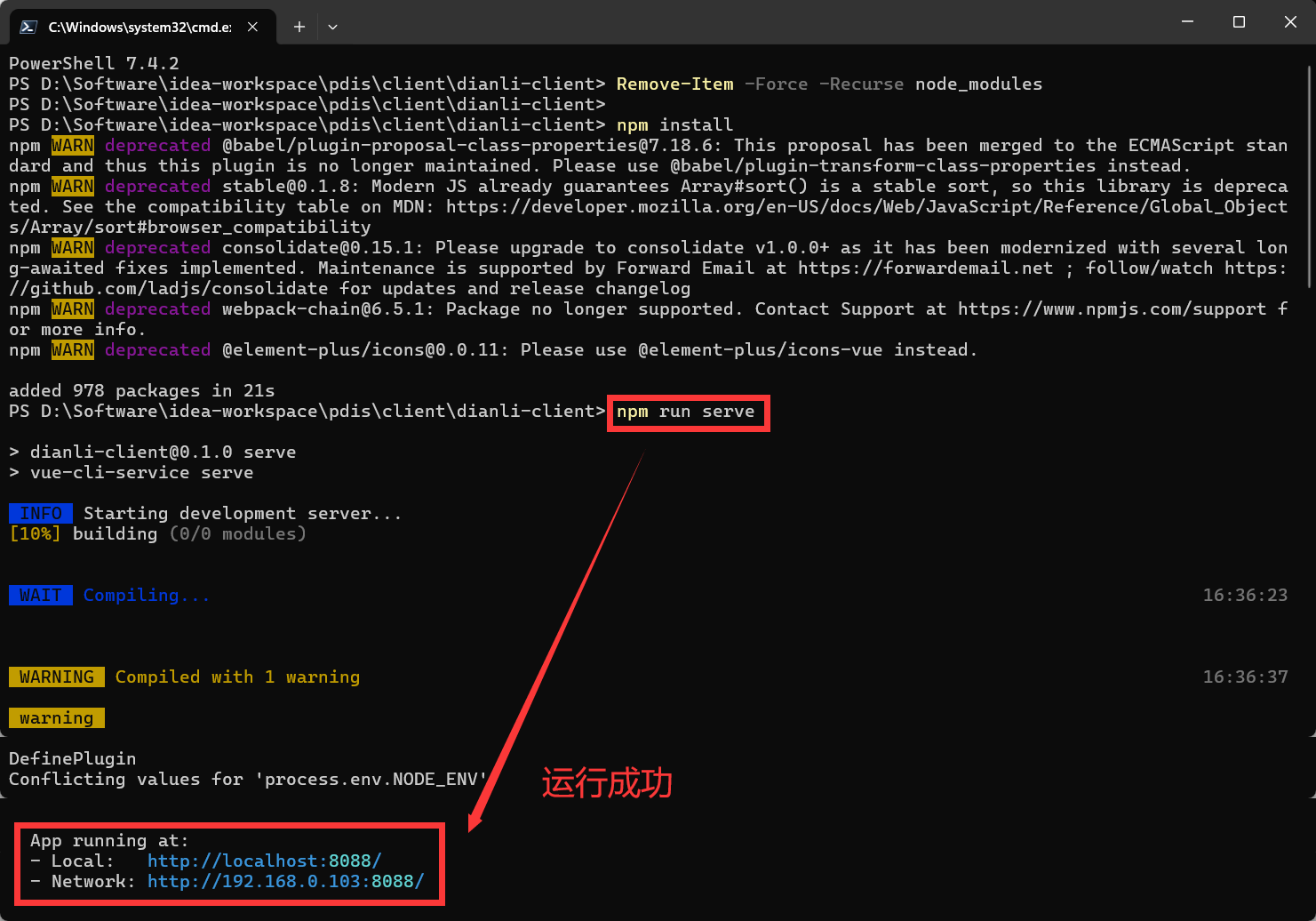The height and width of the screenshot is (921, 1316).
Task: Open the new tab profile dropdown
Action: [332, 27]
